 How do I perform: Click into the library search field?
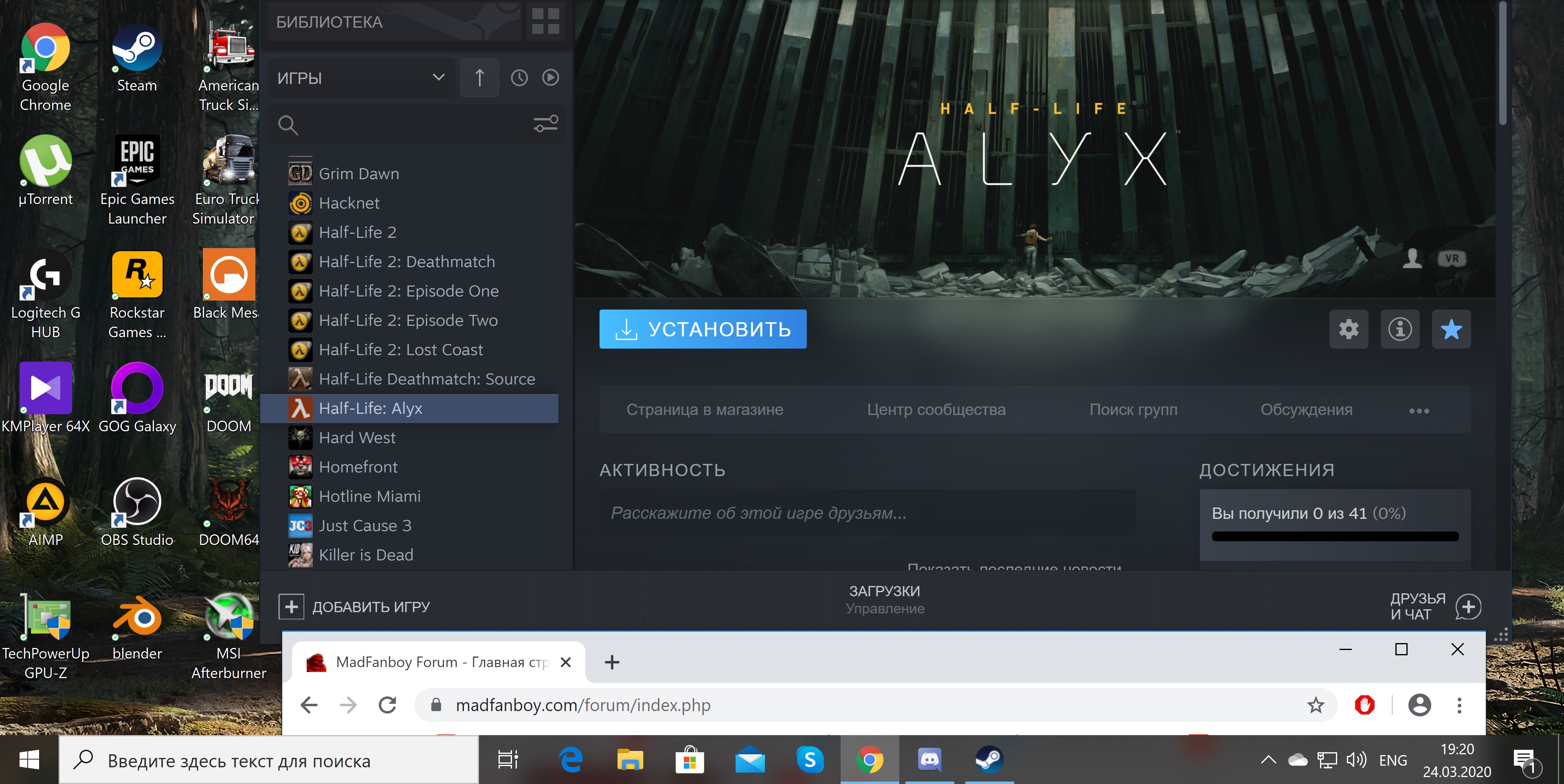tap(416, 125)
